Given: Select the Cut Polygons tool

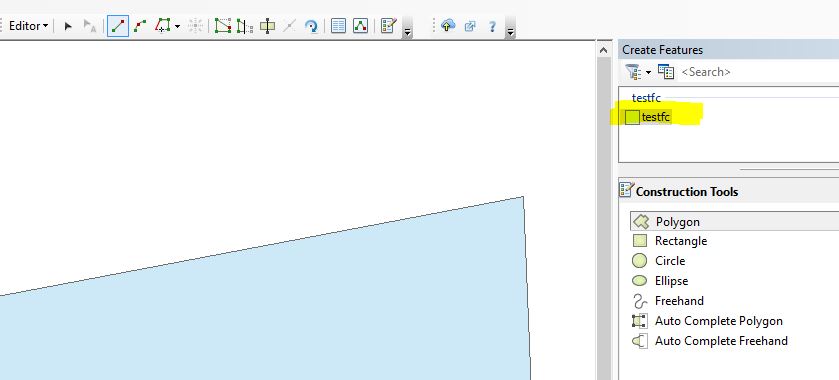Looking at the screenshot, I should (x=245, y=26).
